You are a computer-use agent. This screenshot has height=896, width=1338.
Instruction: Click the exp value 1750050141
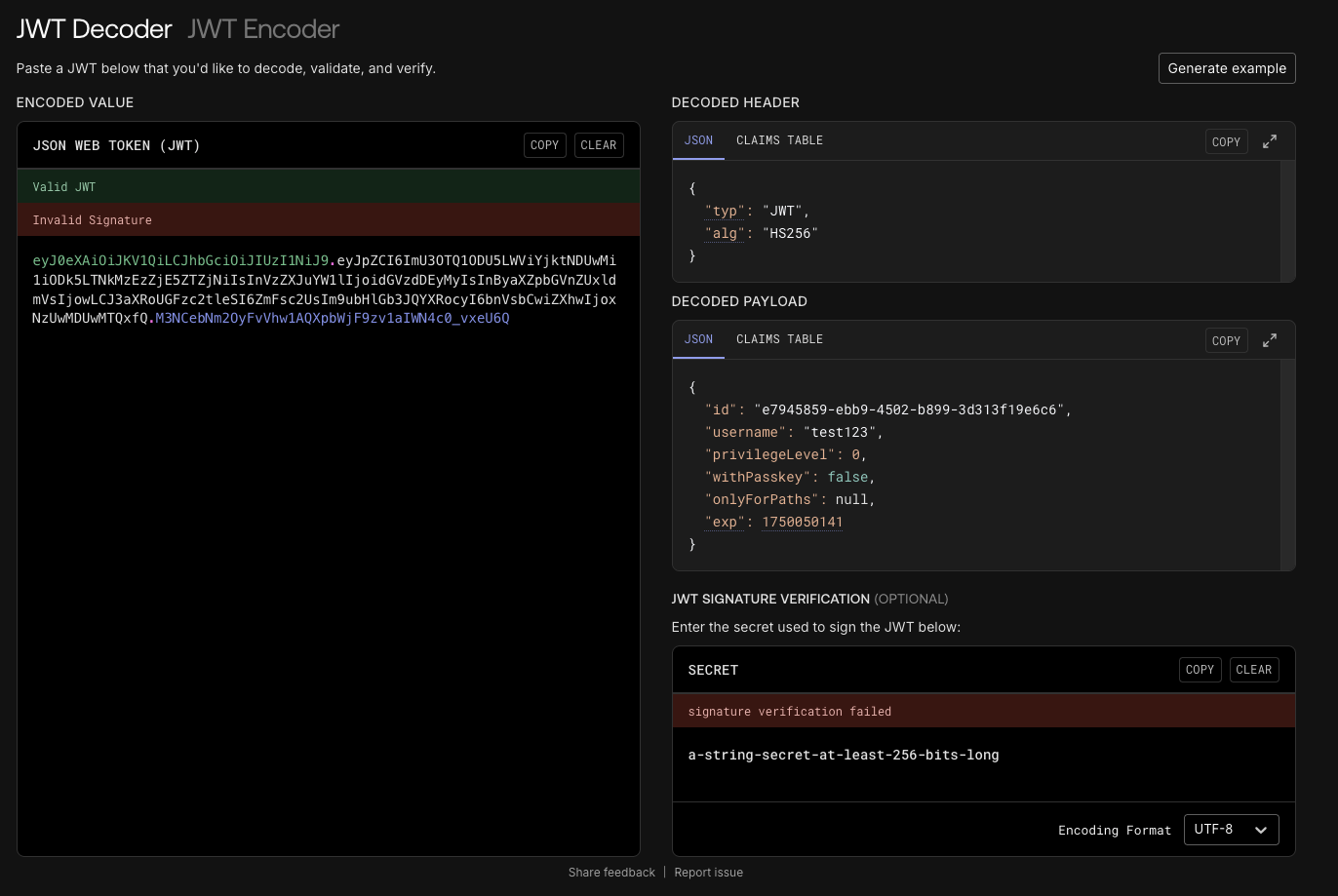tap(802, 522)
